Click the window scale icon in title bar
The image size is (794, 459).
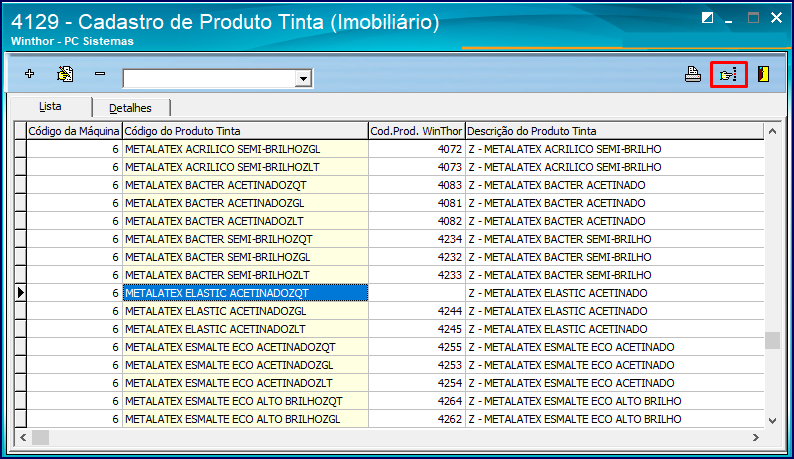coord(707,18)
